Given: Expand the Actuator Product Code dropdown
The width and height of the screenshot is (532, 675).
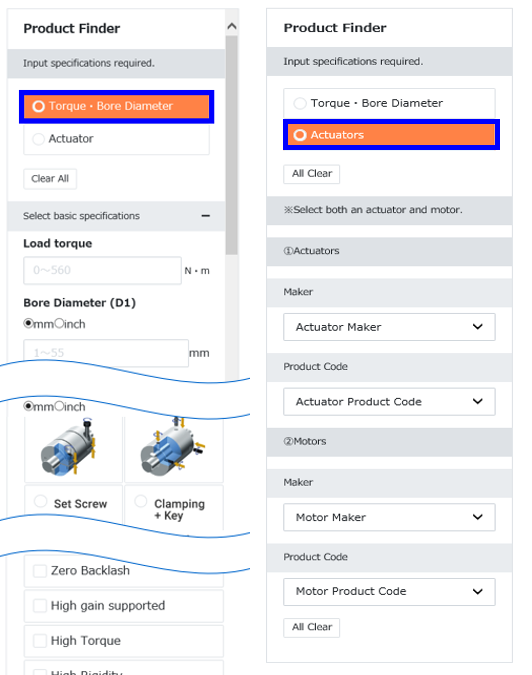Looking at the screenshot, I should (x=389, y=402).
